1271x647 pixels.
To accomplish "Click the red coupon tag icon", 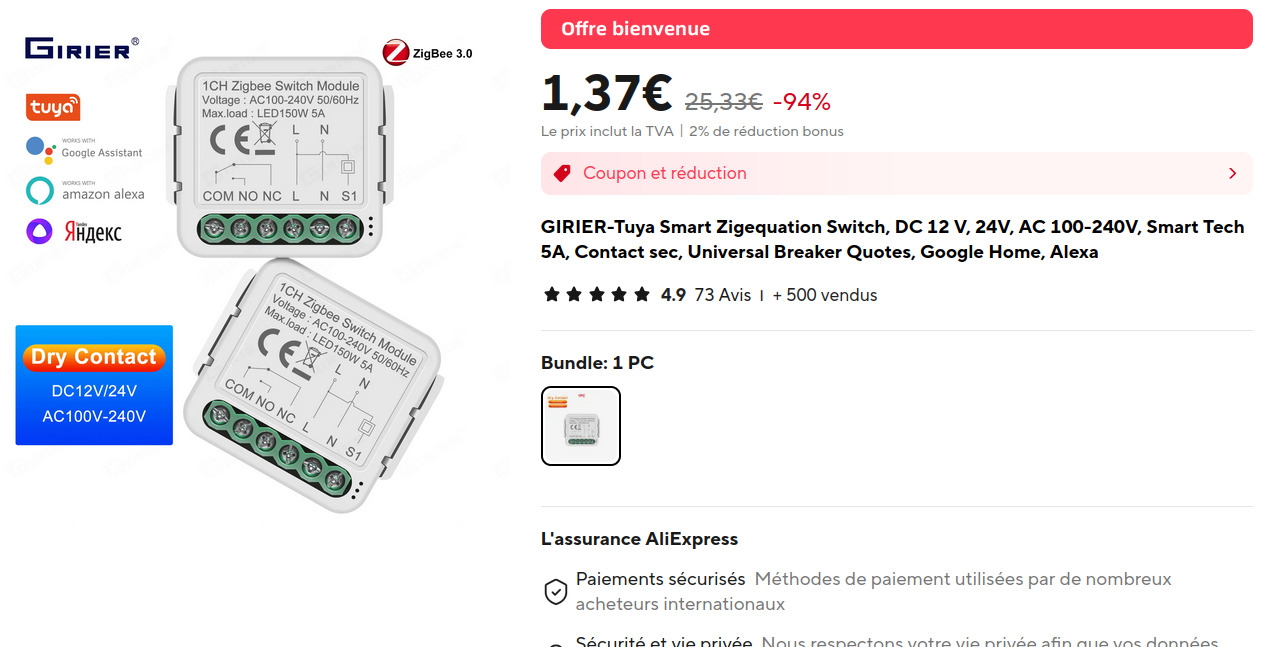I will coord(562,173).
